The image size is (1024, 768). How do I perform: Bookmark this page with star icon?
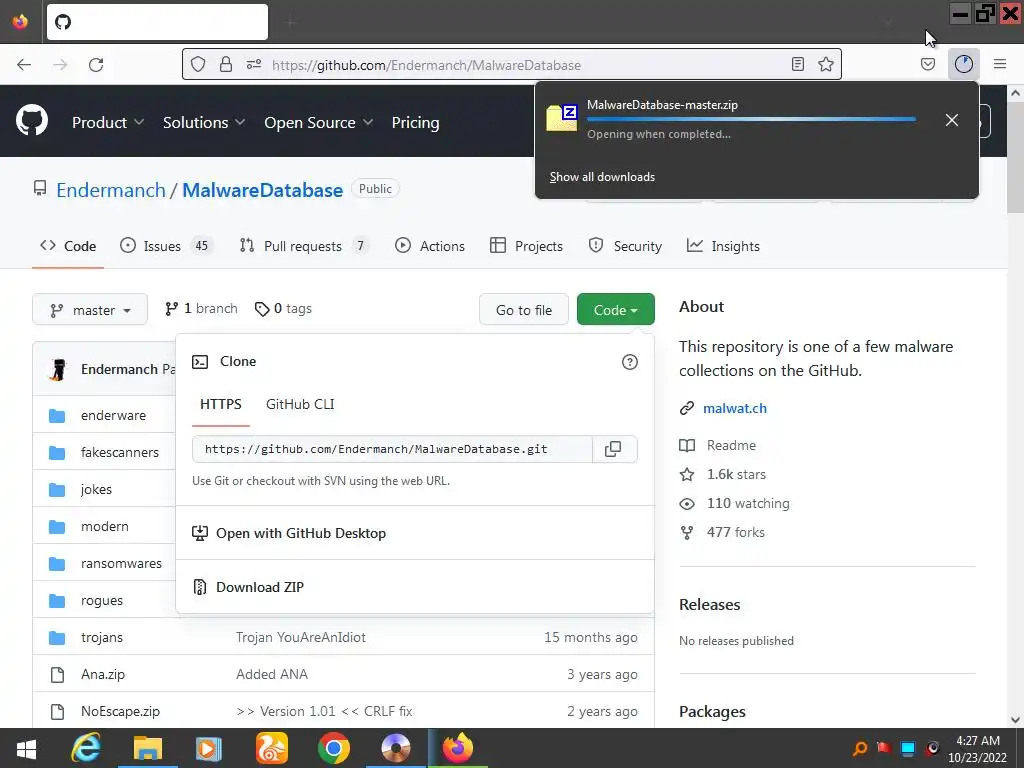tap(825, 64)
